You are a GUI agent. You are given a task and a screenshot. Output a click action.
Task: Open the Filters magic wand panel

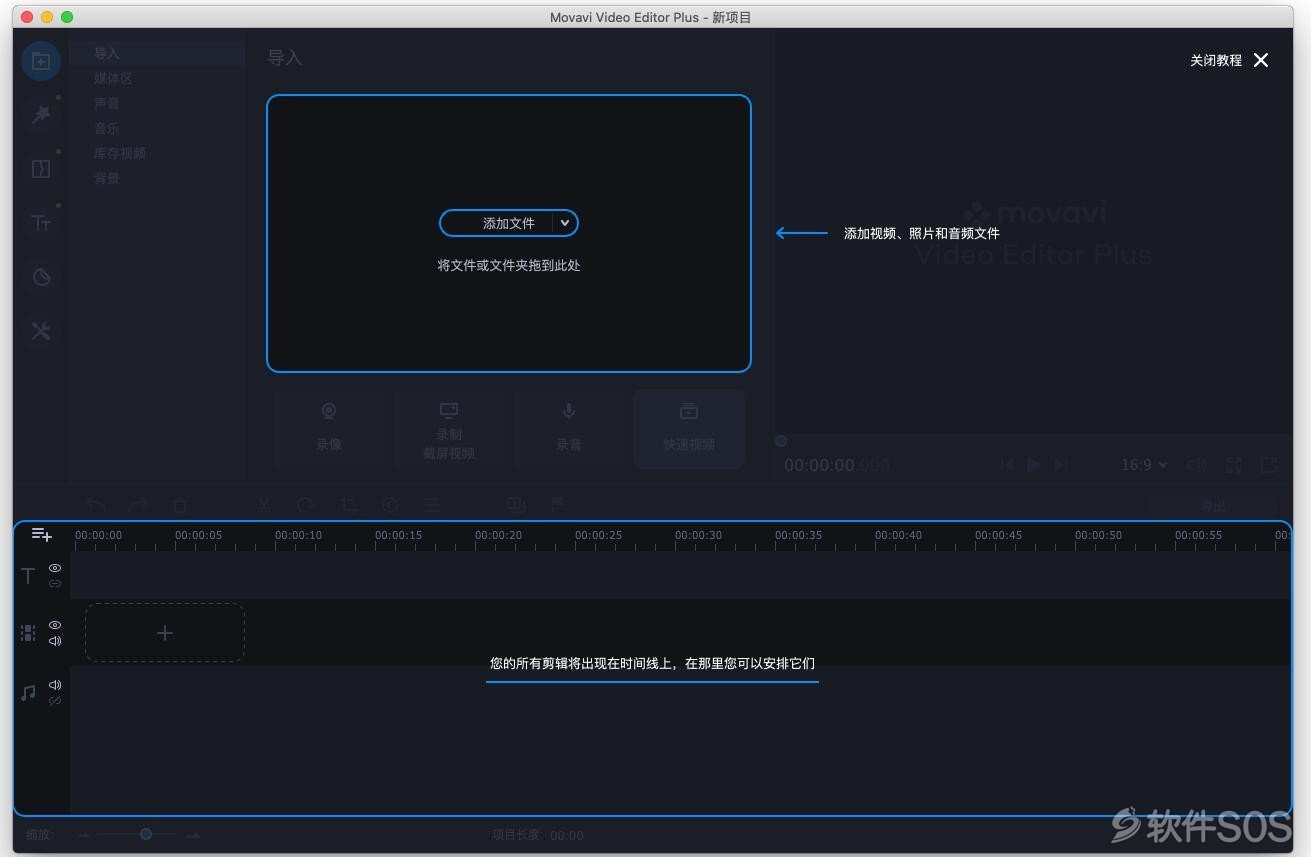(41, 115)
